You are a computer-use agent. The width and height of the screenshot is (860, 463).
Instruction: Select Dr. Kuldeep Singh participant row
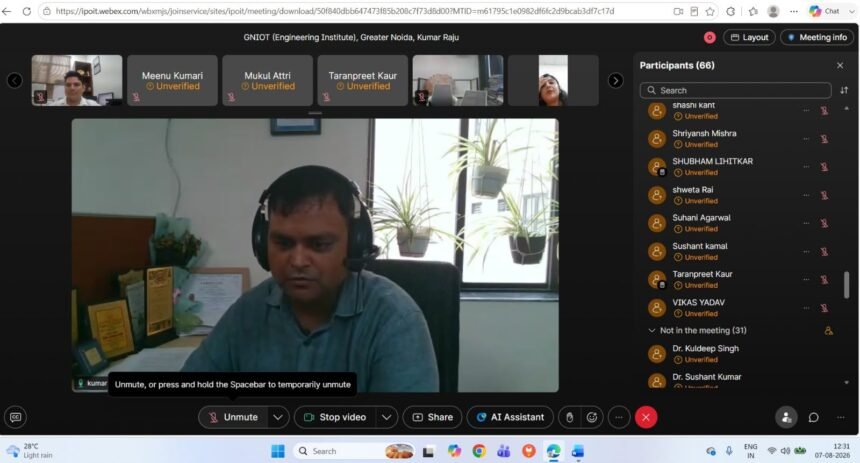tap(738, 354)
